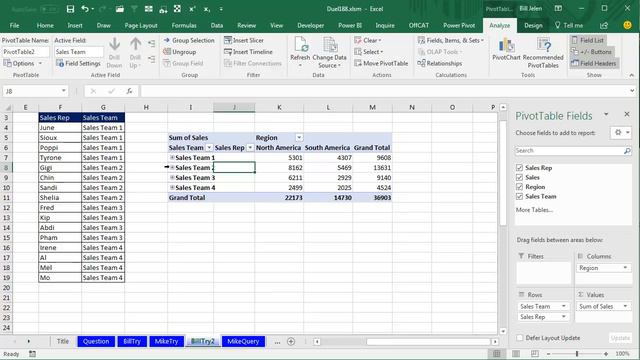This screenshot has width=640, height=360.
Task: Expand Sales Team 1 row in pivot
Action: tap(172, 157)
